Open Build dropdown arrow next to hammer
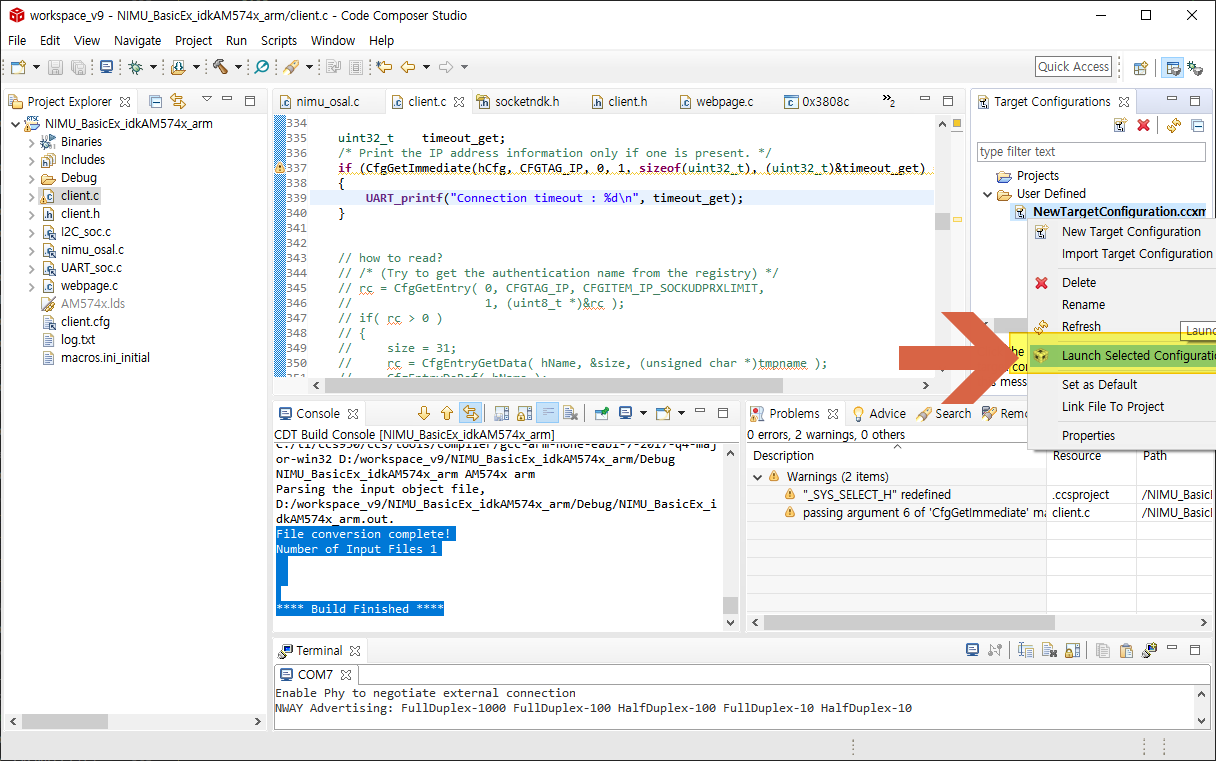 (x=238, y=67)
